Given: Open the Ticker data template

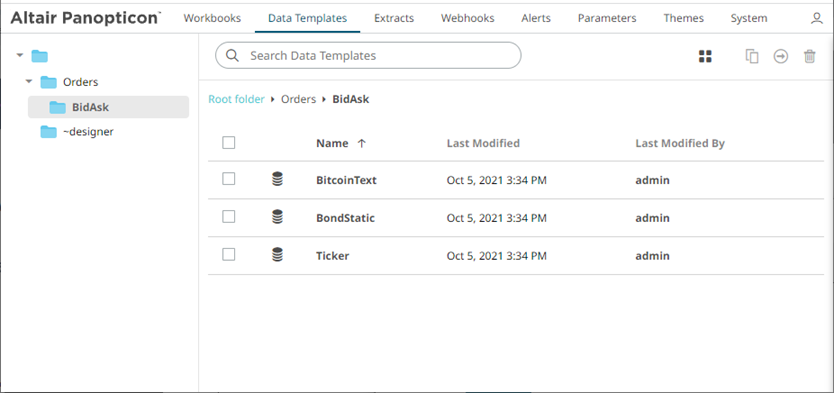Looking at the screenshot, I should 332,256.
